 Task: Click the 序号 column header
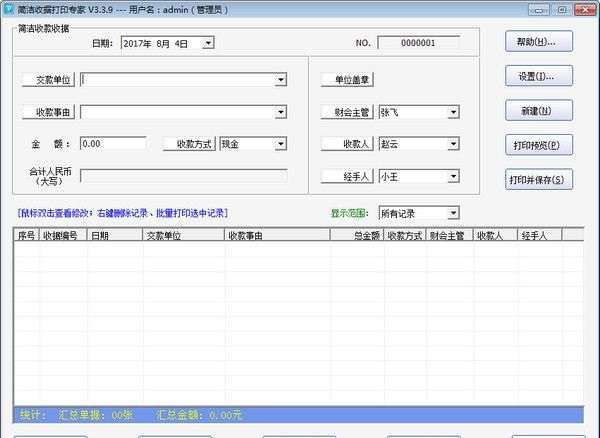(26, 235)
